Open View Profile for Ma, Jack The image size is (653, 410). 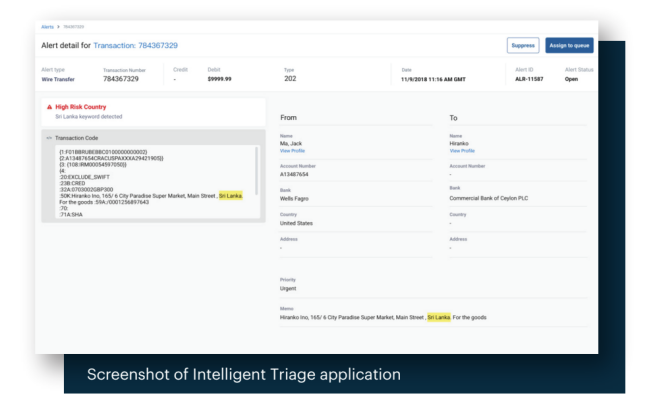(291, 150)
